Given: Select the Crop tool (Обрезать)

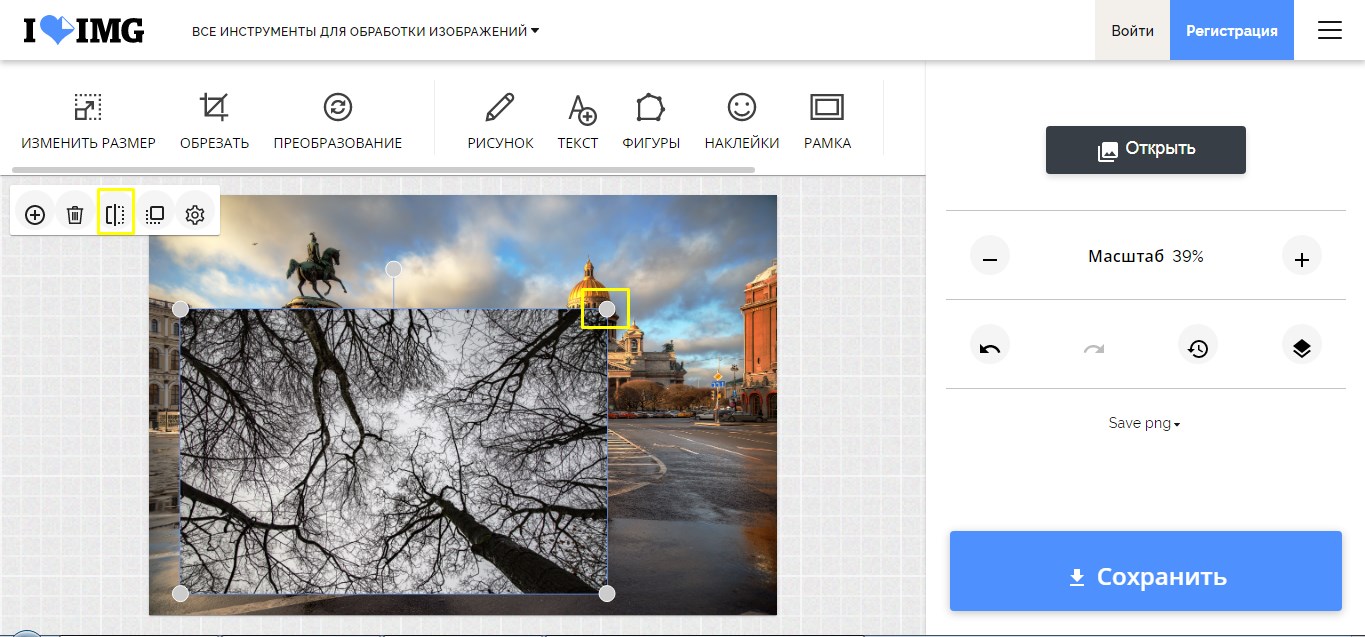Looking at the screenshot, I should click(214, 120).
